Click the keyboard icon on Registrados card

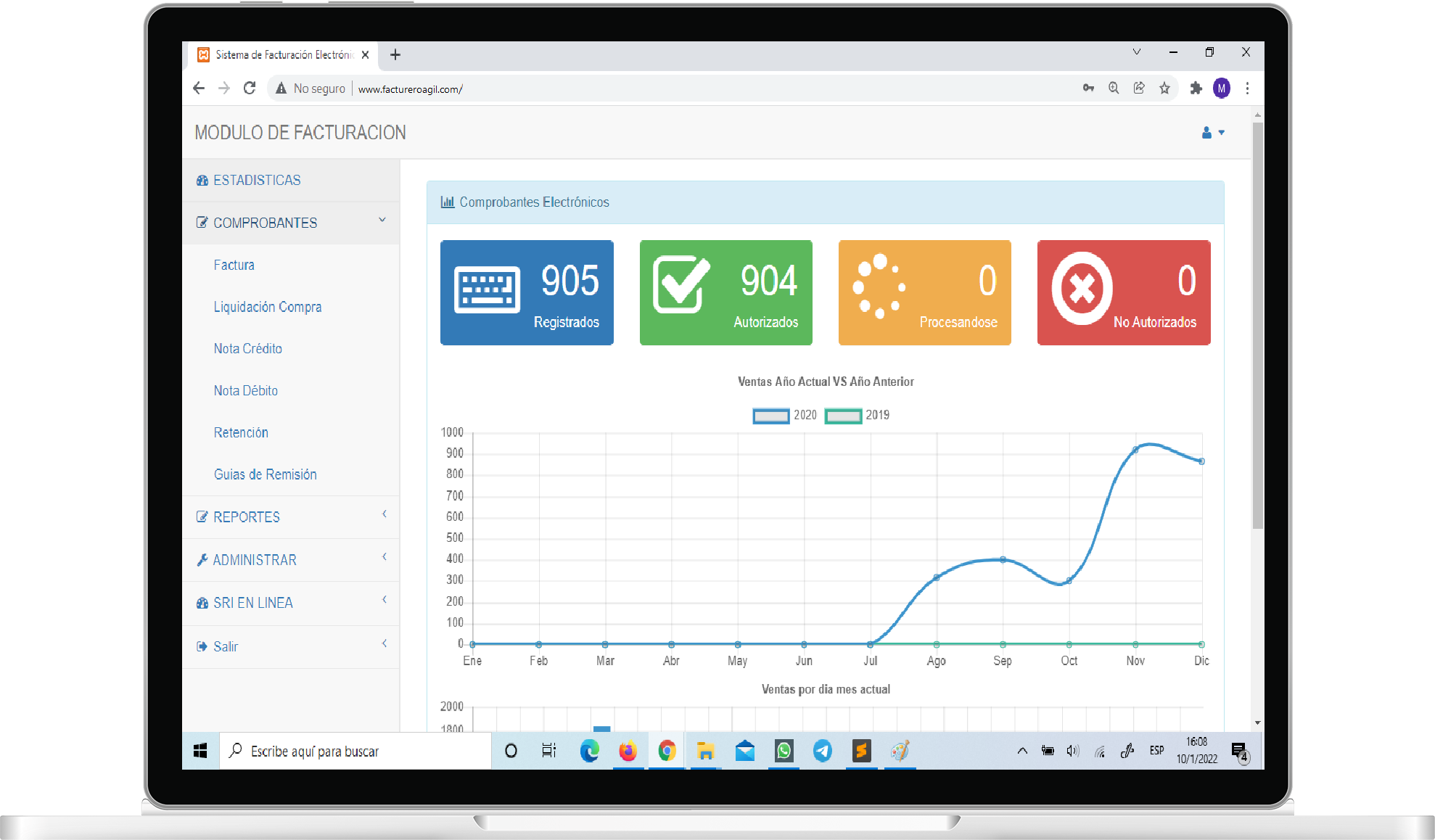[x=487, y=289]
